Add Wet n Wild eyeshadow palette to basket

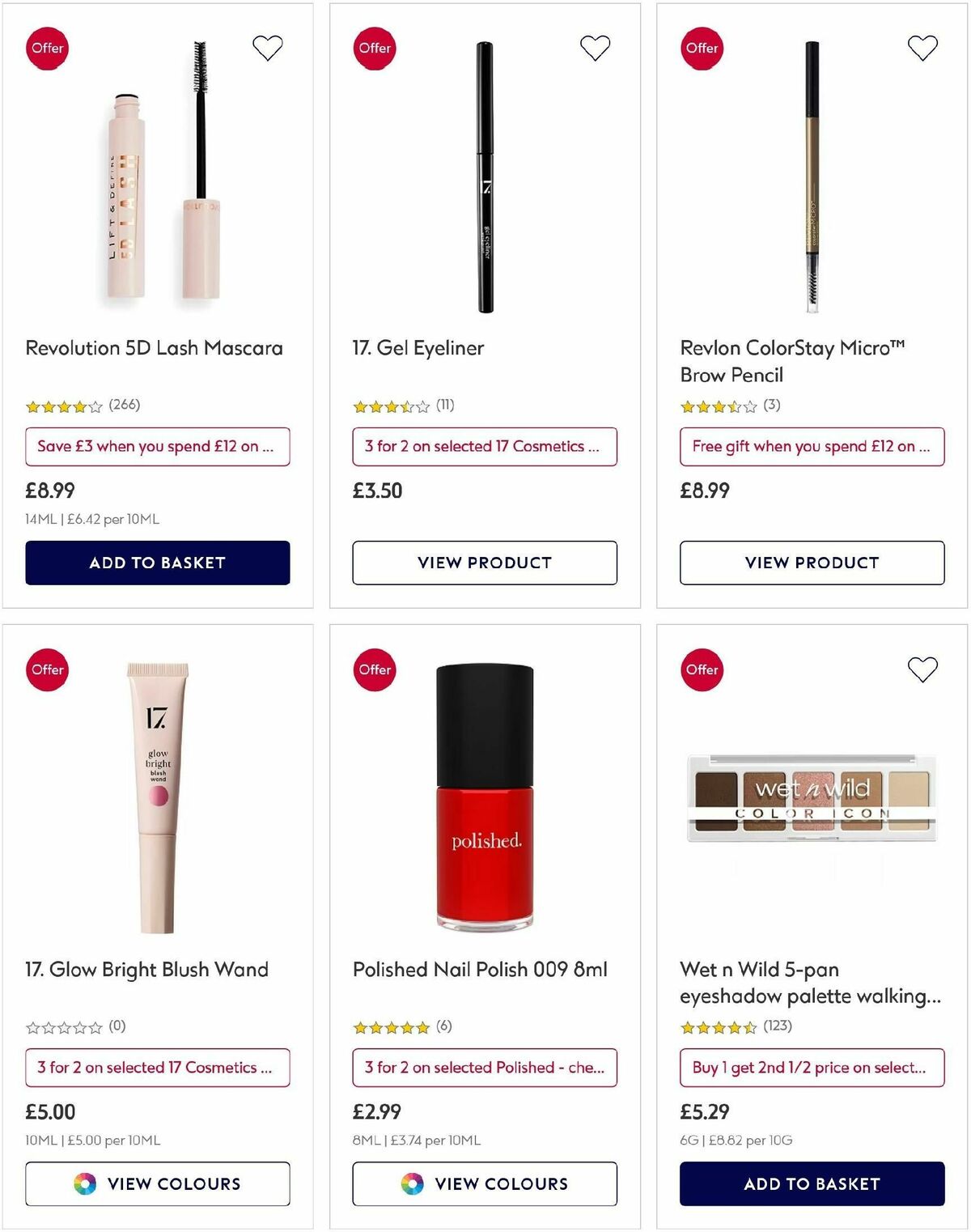(812, 1183)
